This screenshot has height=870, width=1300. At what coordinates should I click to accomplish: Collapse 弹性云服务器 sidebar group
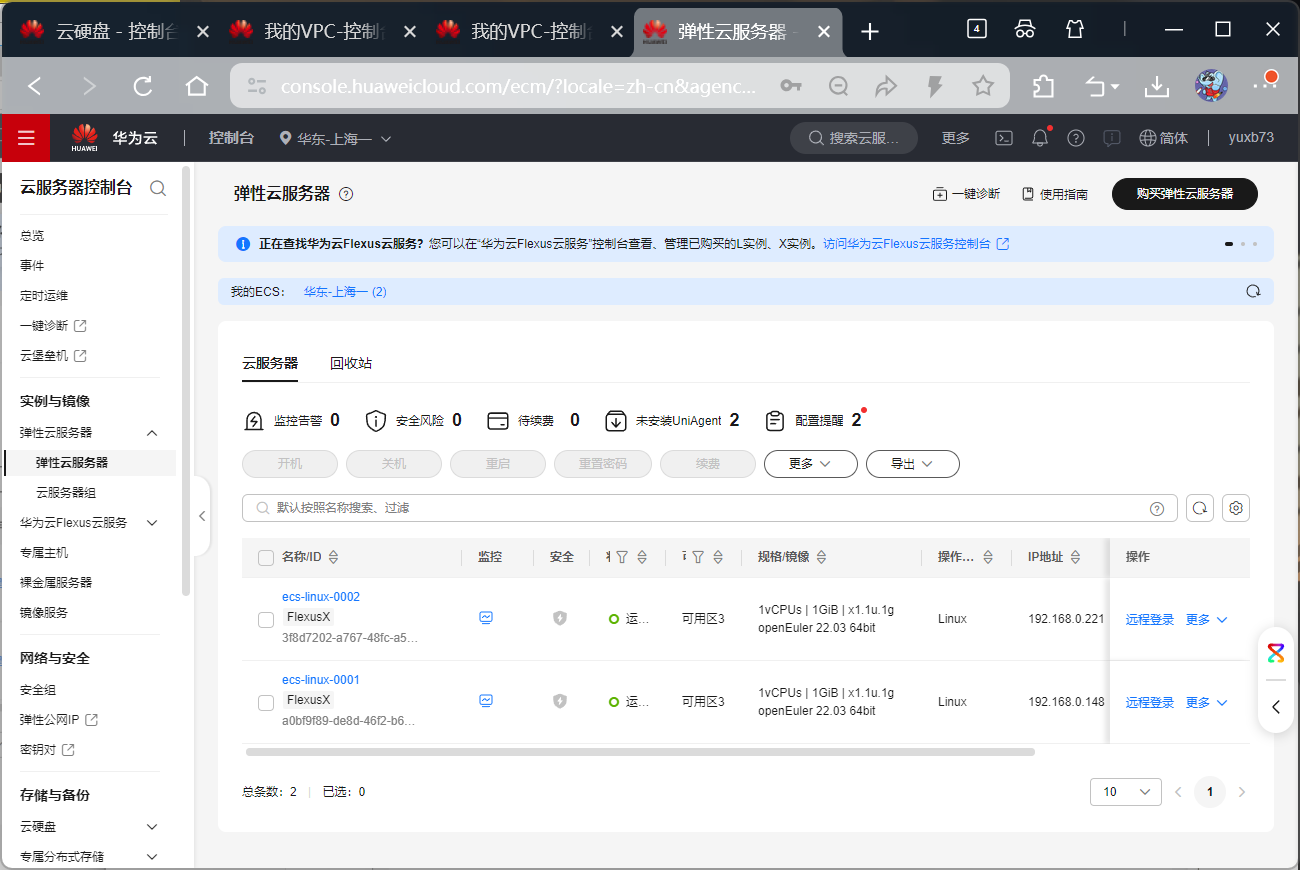coord(152,433)
